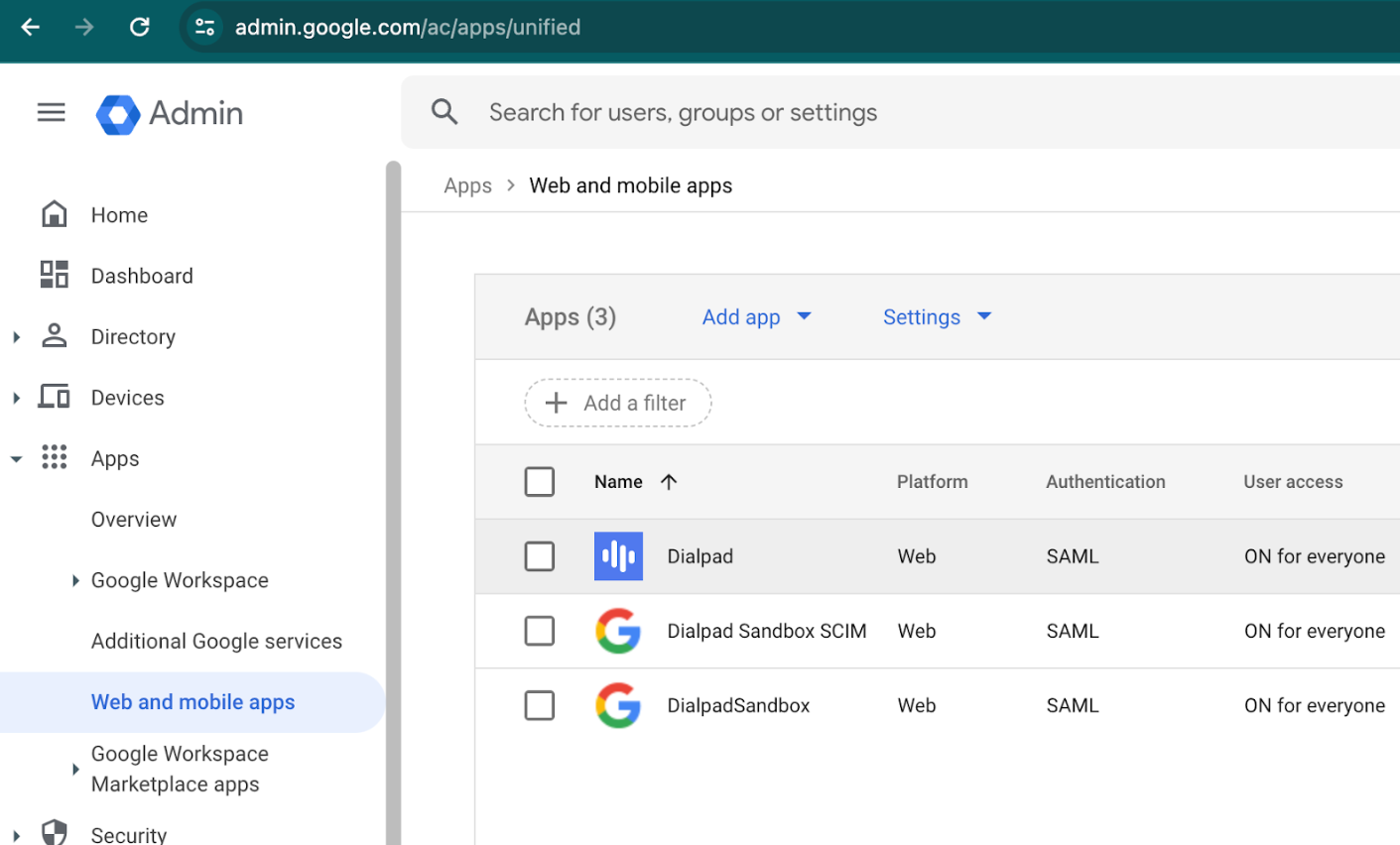
Task: Expand the Devices tree arrow
Action: (x=16, y=398)
